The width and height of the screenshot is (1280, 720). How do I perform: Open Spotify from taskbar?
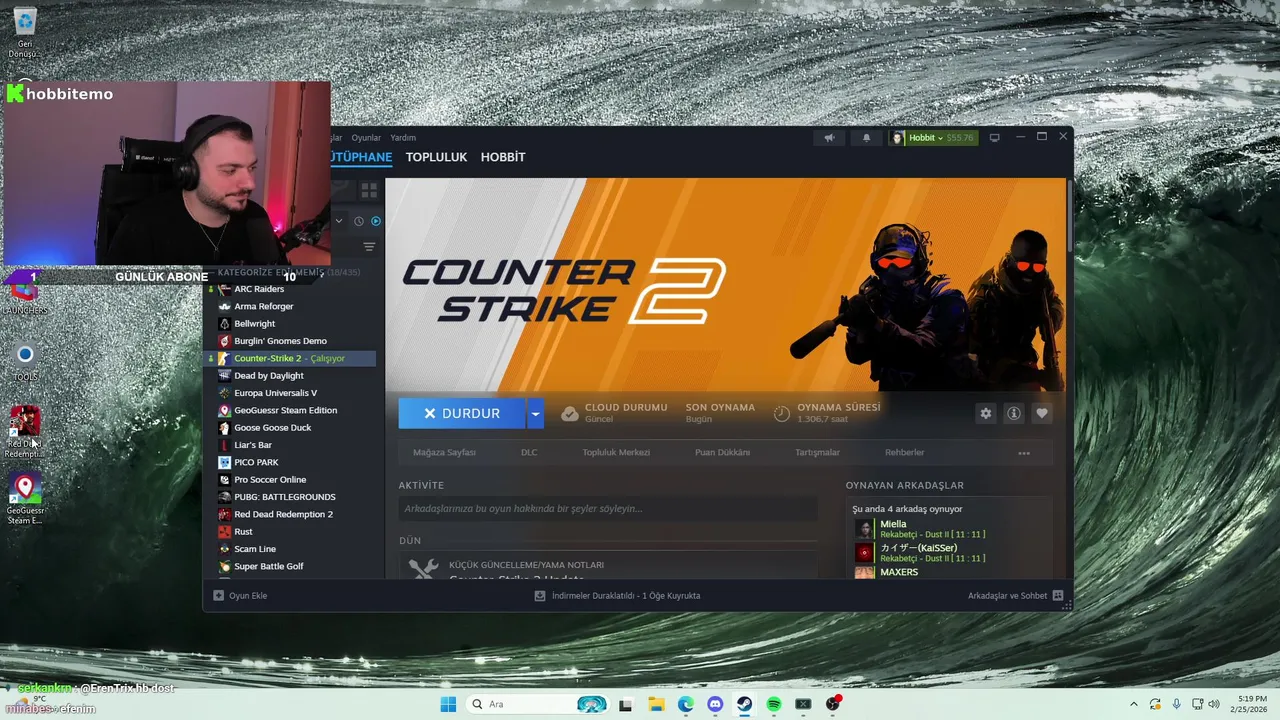(774, 704)
